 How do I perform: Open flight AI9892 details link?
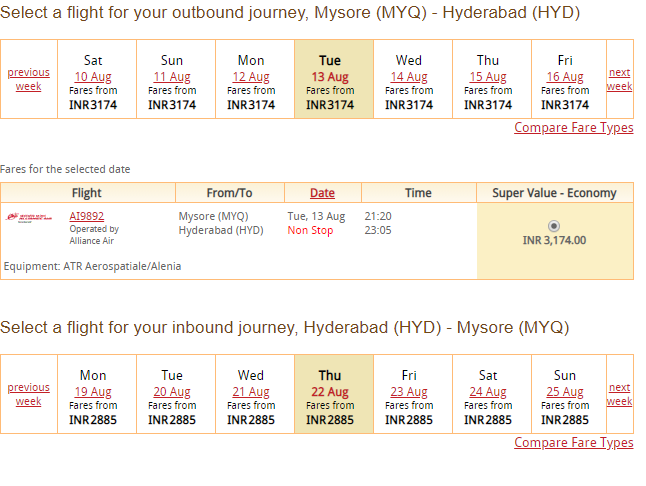click(87, 216)
